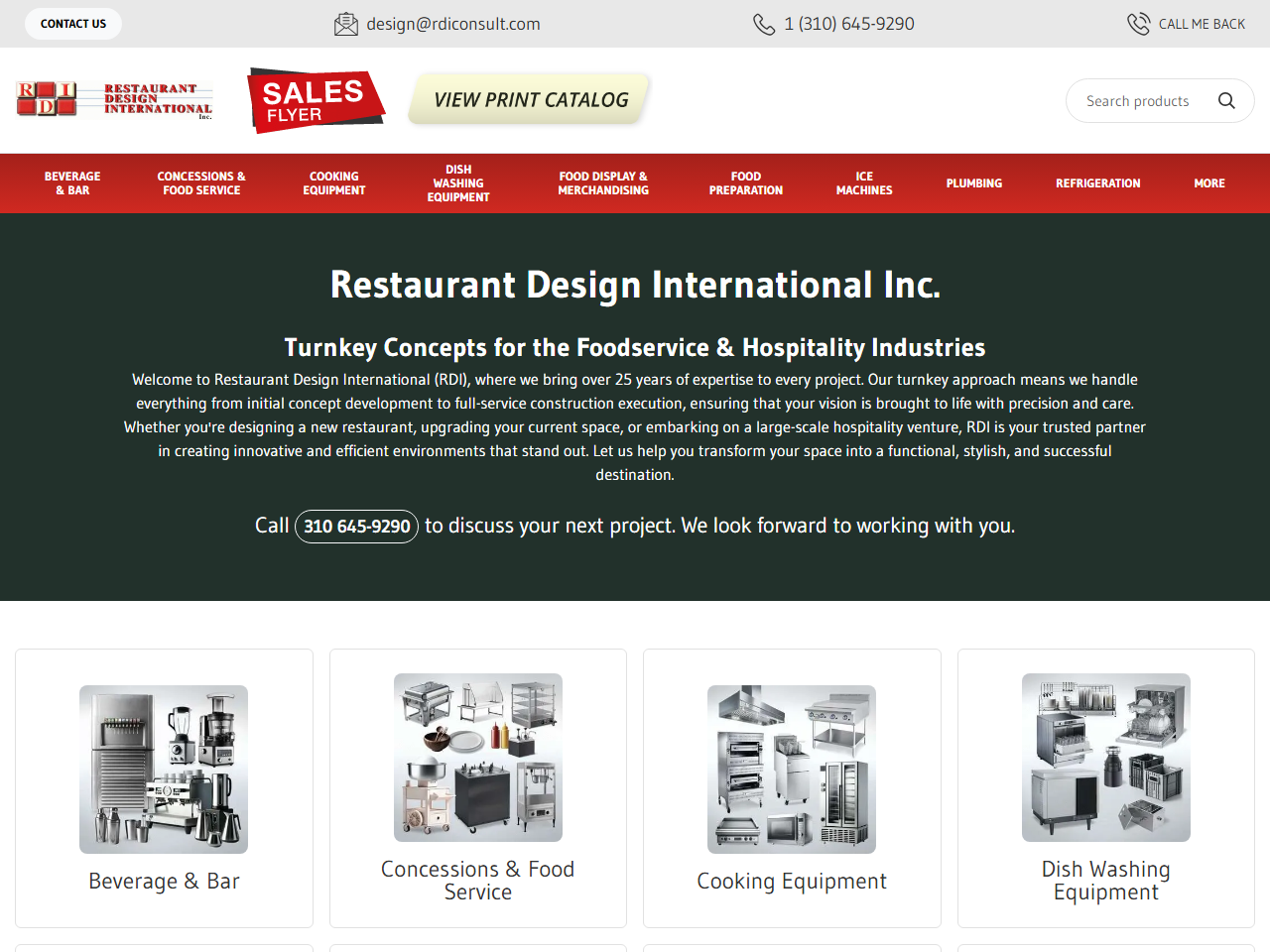Open the Plumbing menu item
This screenshot has height=952, width=1270.
coord(974,183)
